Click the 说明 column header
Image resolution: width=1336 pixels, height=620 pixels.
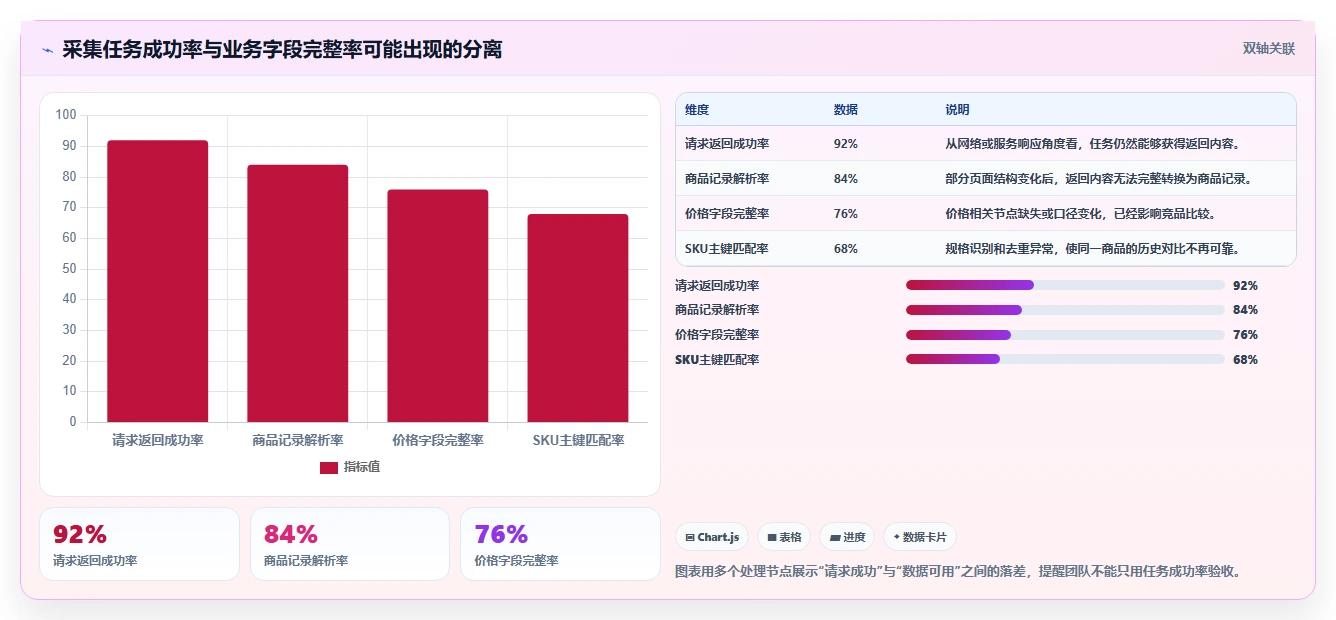coord(957,110)
